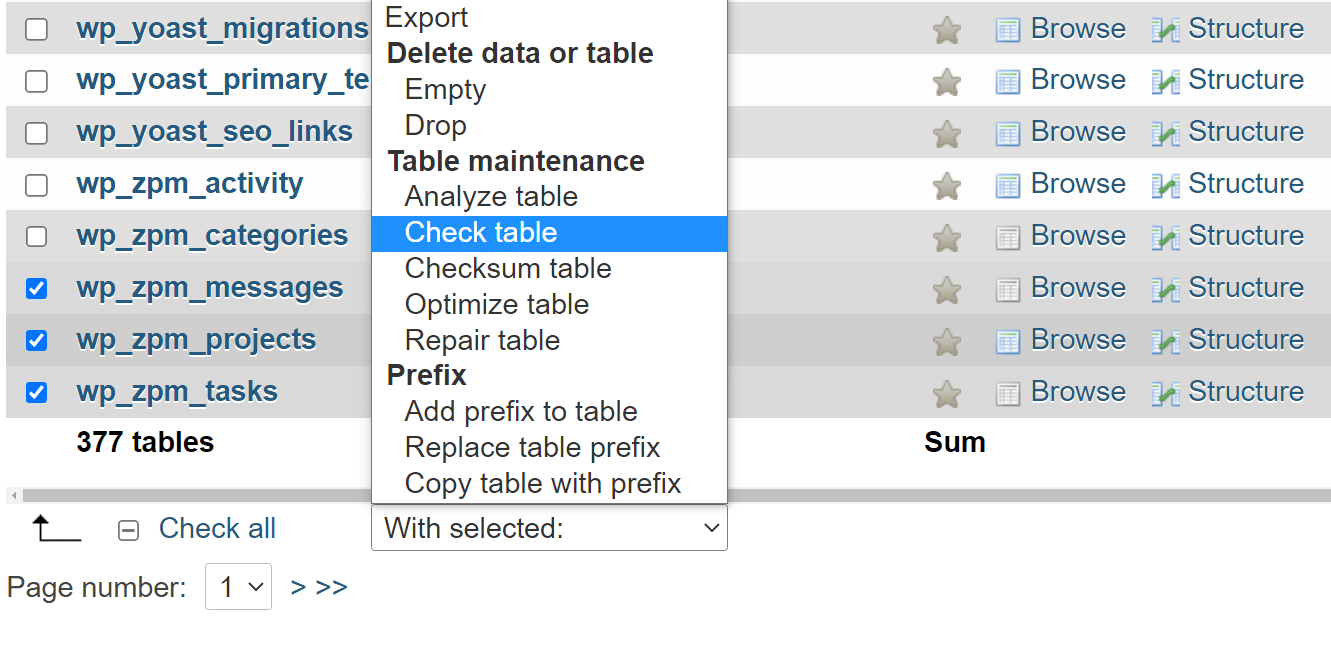Select 'Optimize table' in the menu
The width and height of the screenshot is (1331, 649).
(x=496, y=304)
